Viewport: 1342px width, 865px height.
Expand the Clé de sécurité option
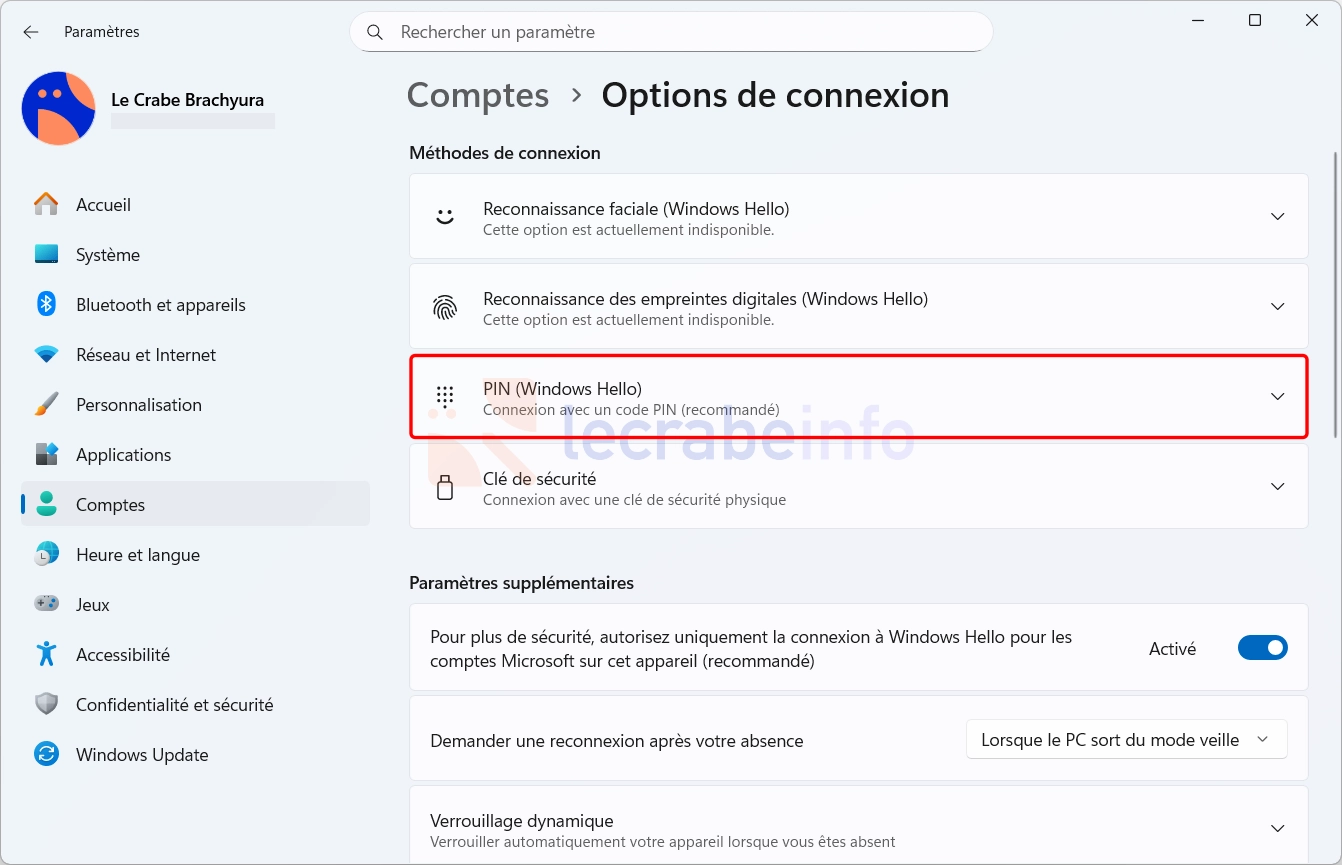[859, 487]
